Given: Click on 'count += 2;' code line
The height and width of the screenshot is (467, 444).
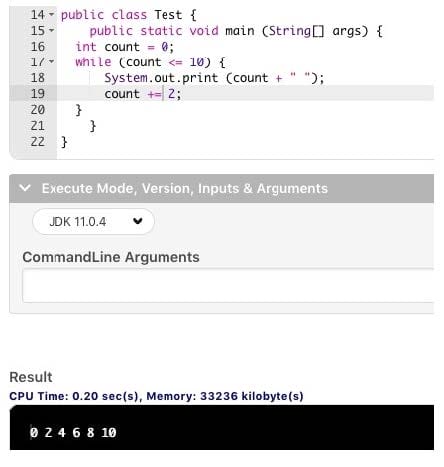Looking at the screenshot, I should [x=143, y=94].
